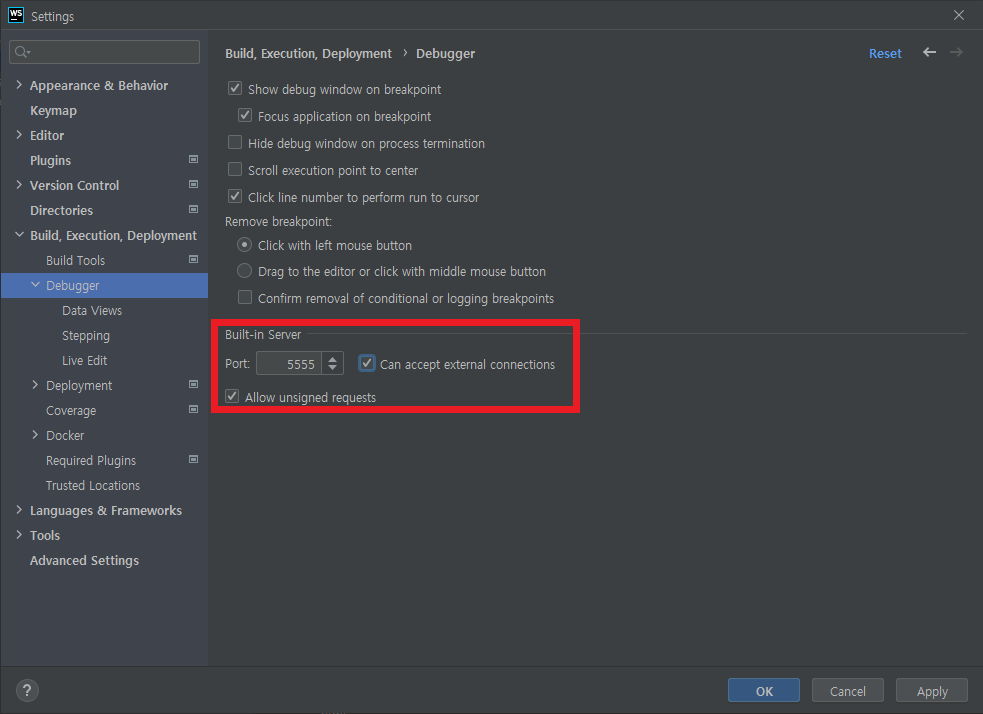983x714 pixels.
Task: Select Data Views under Debugger
Action: click(x=92, y=310)
